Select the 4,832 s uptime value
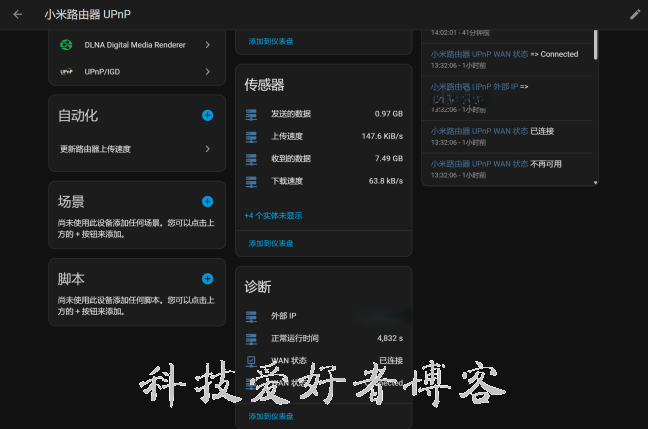This screenshot has height=429, width=648. click(390, 338)
